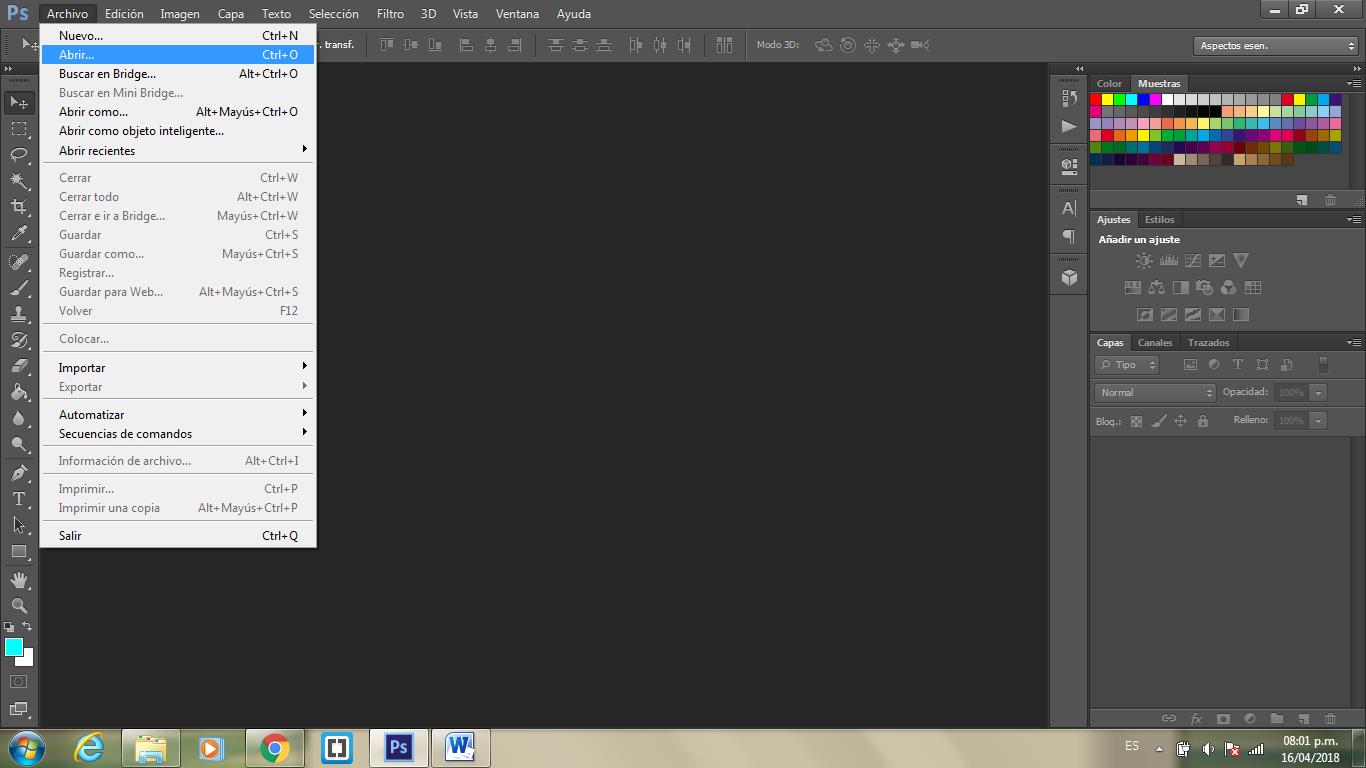The image size is (1366, 768).
Task: Open Google Chrome from the taskbar
Action: click(x=274, y=748)
